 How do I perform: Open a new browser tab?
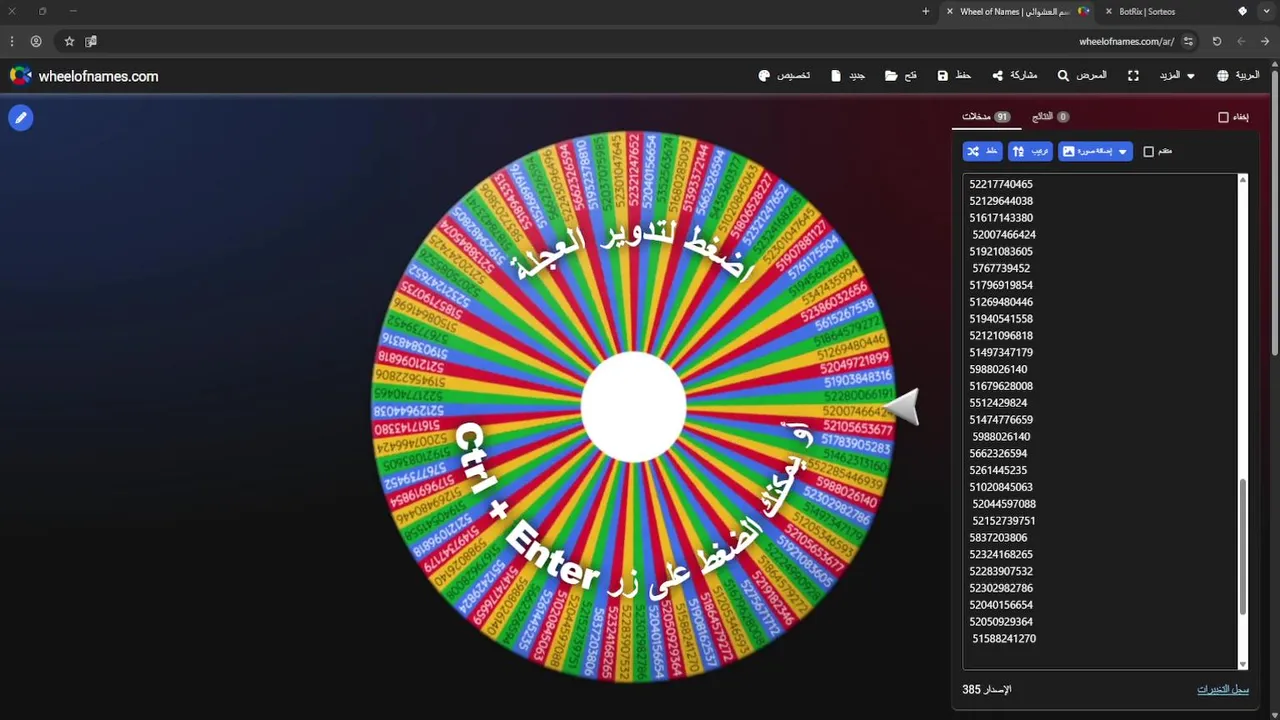click(x=925, y=11)
